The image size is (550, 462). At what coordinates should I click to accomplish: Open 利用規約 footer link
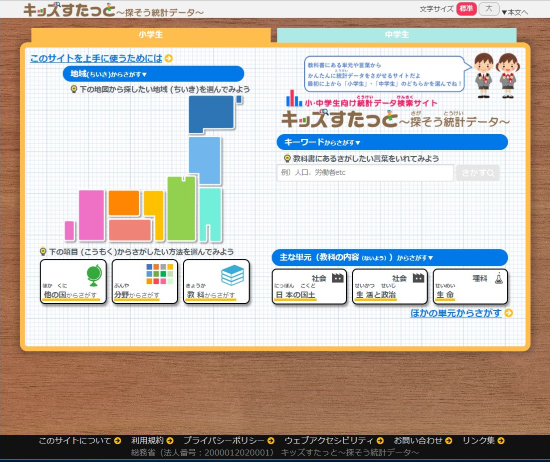(x=147, y=441)
